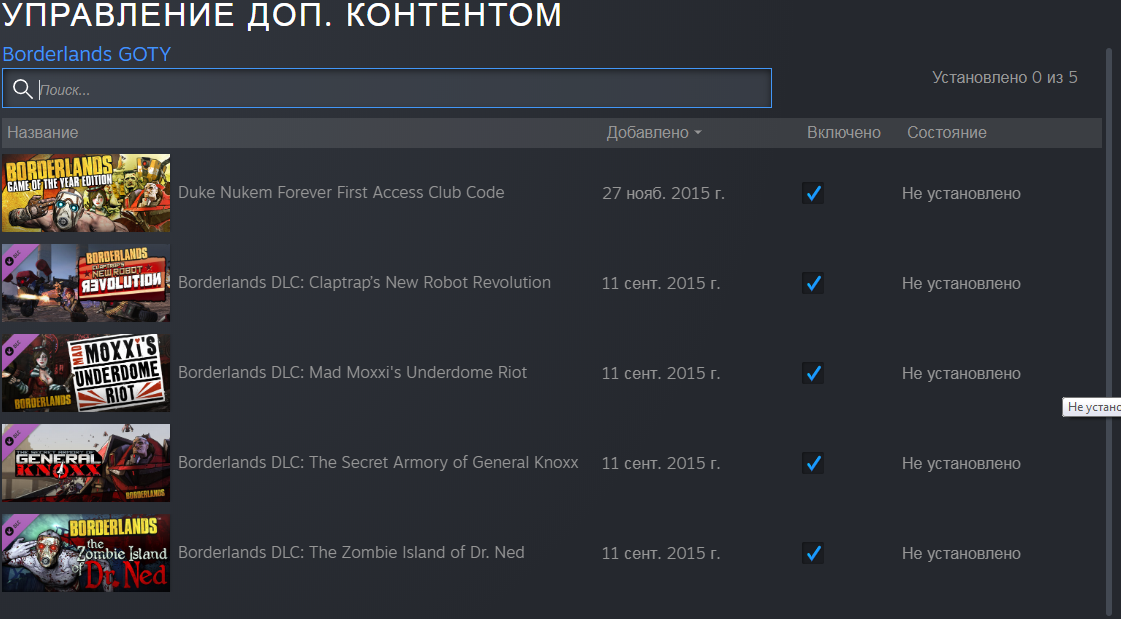Click the General Knoxx DLC artwork
The height and width of the screenshot is (619, 1121).
point(86,463)
